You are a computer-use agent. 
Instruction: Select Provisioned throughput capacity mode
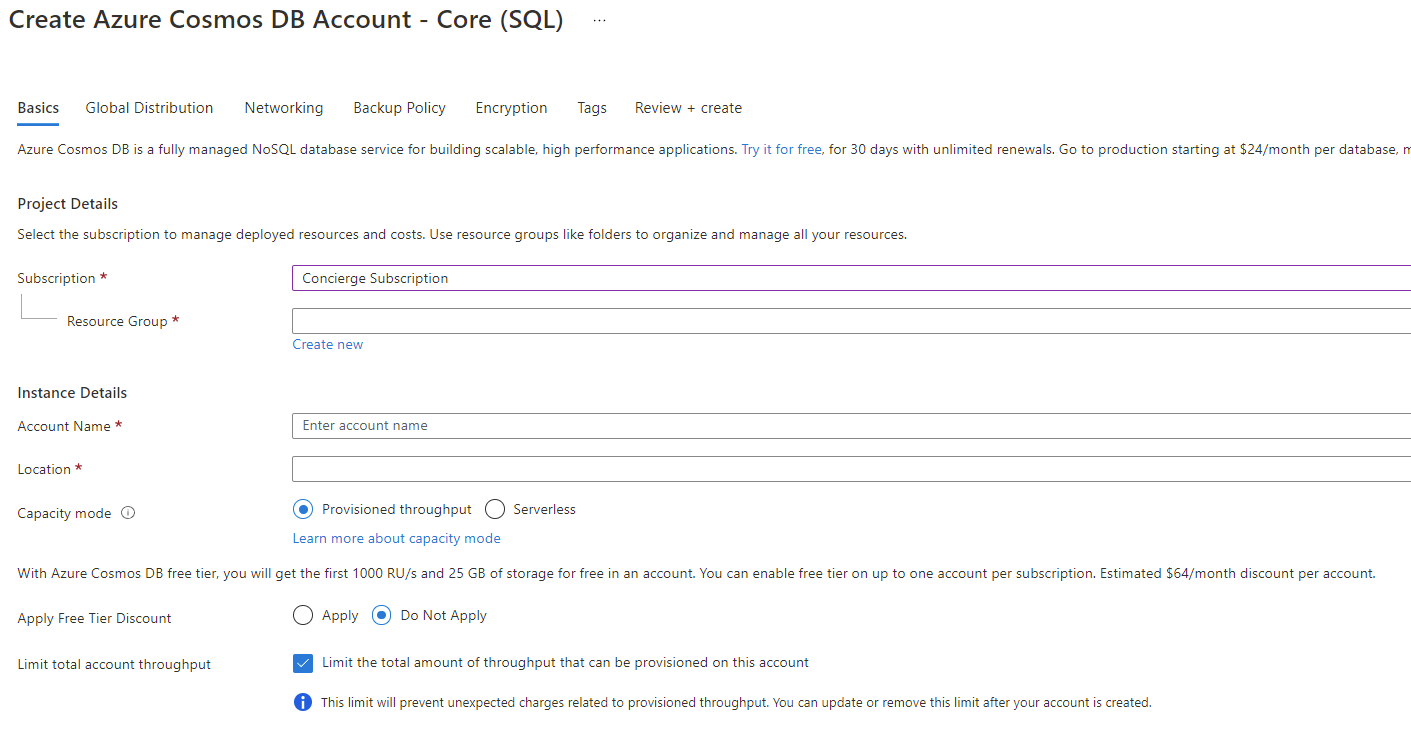(303, 509)
